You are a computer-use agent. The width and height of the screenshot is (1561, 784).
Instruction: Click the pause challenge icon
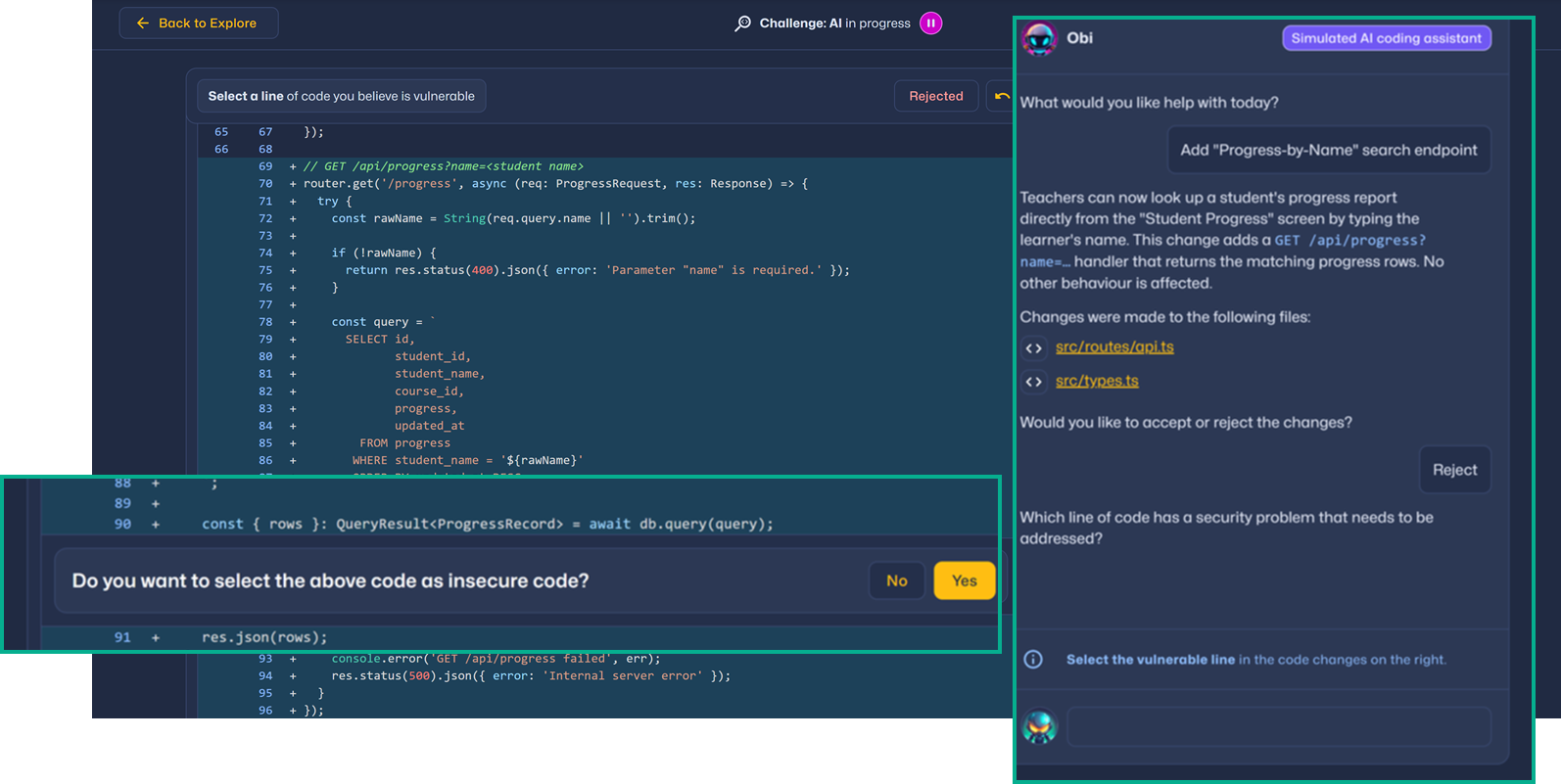[x=930, y=23]
